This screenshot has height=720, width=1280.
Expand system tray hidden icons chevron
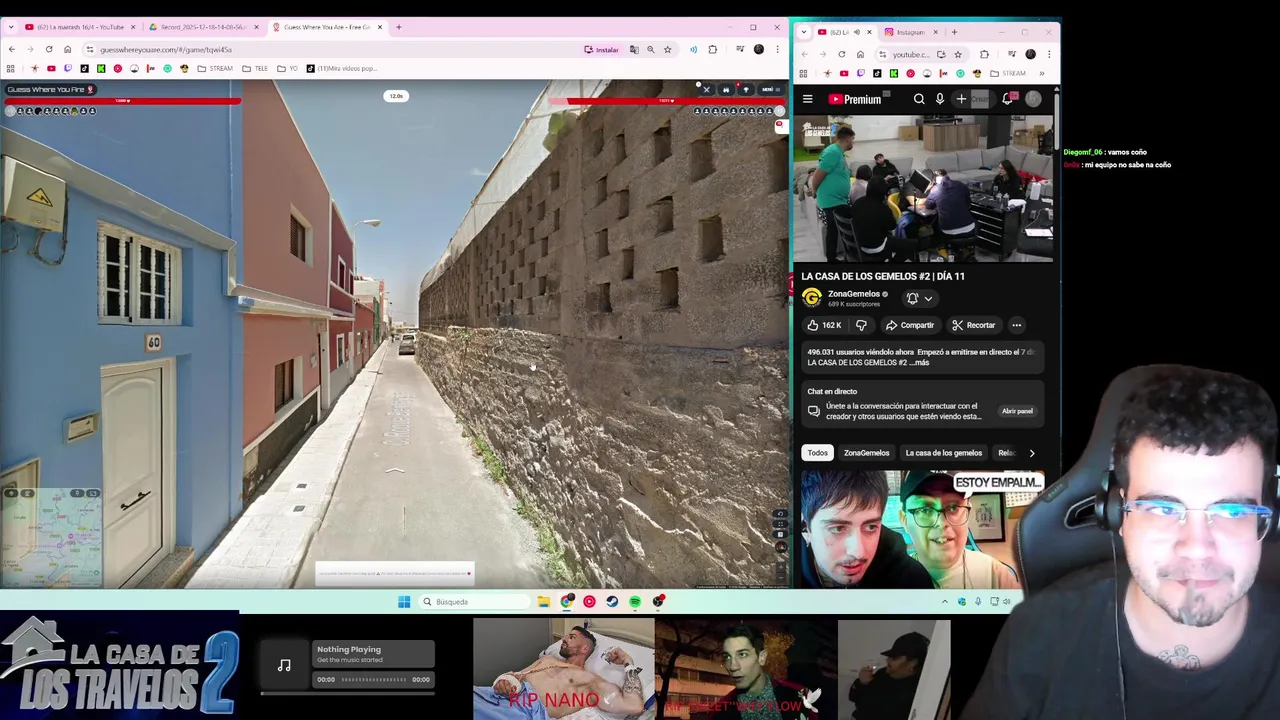(x=944, y=602)
